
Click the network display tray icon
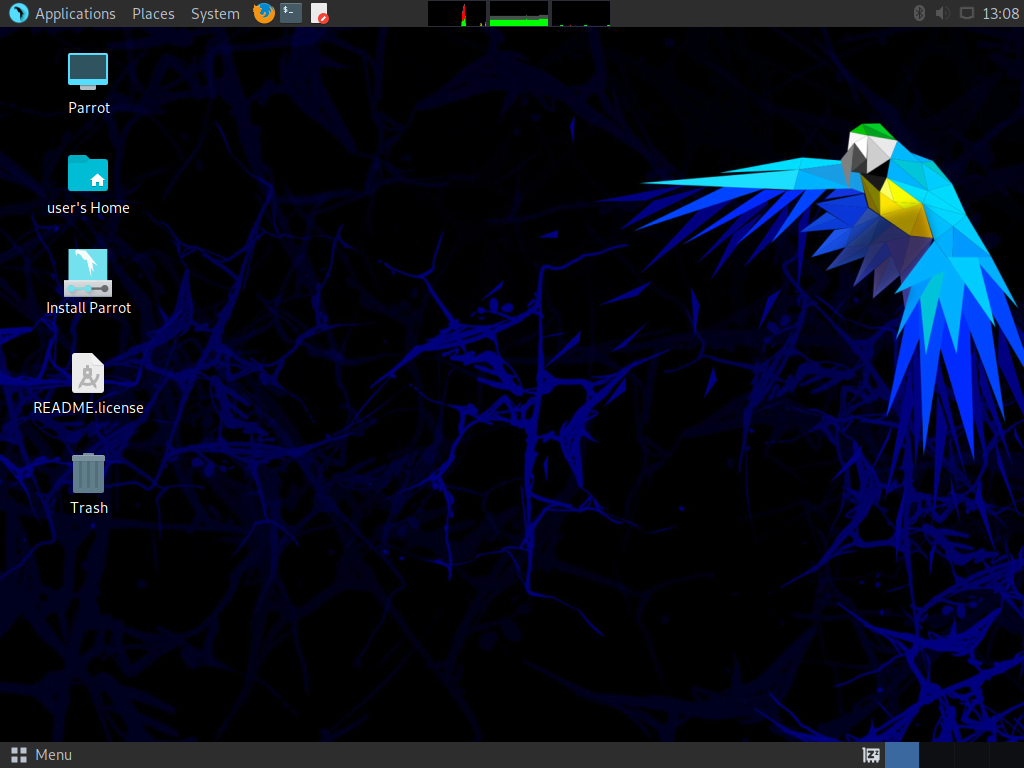967,13
